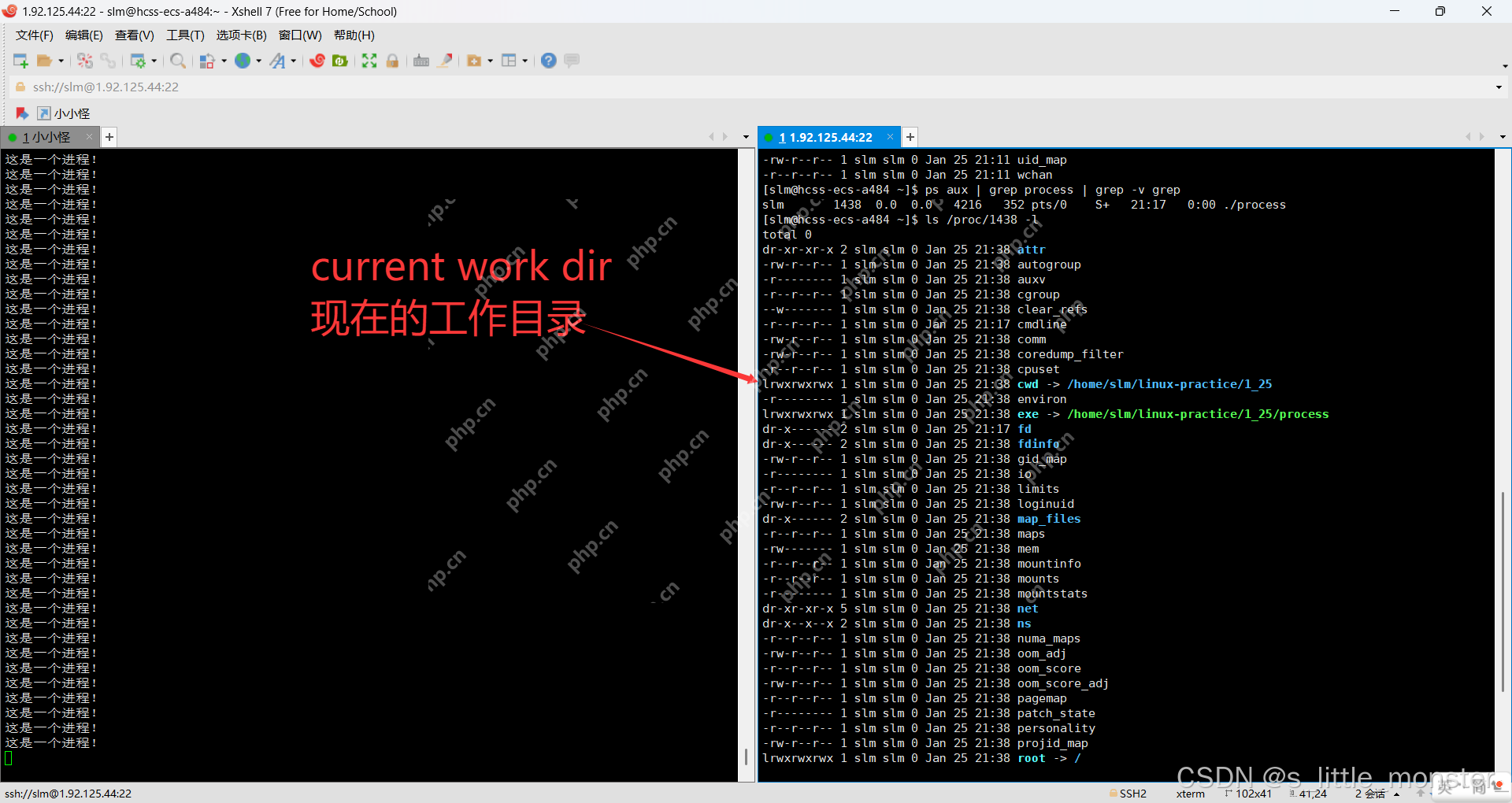
Task: Click the highlighter pen toolbar icon
Action: click(446, 61)
